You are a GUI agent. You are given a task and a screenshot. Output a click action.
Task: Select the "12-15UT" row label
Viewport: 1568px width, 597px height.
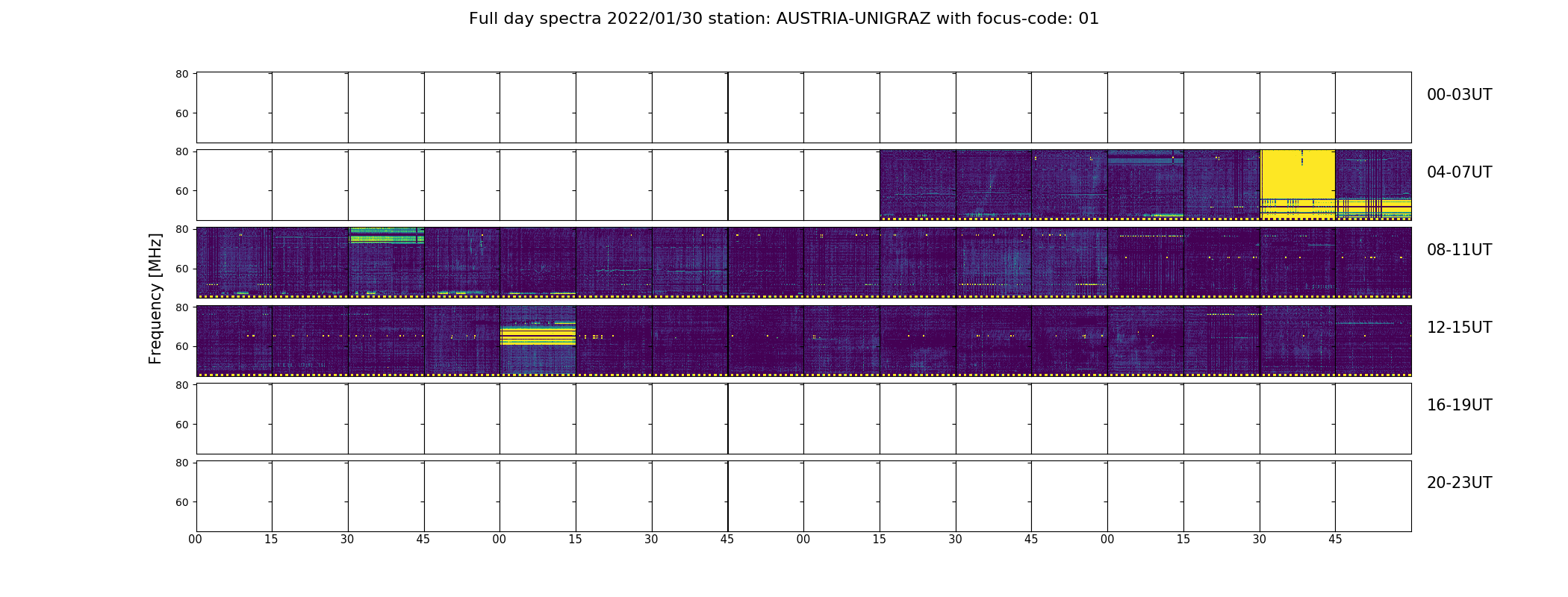(x=1459, y=328)
